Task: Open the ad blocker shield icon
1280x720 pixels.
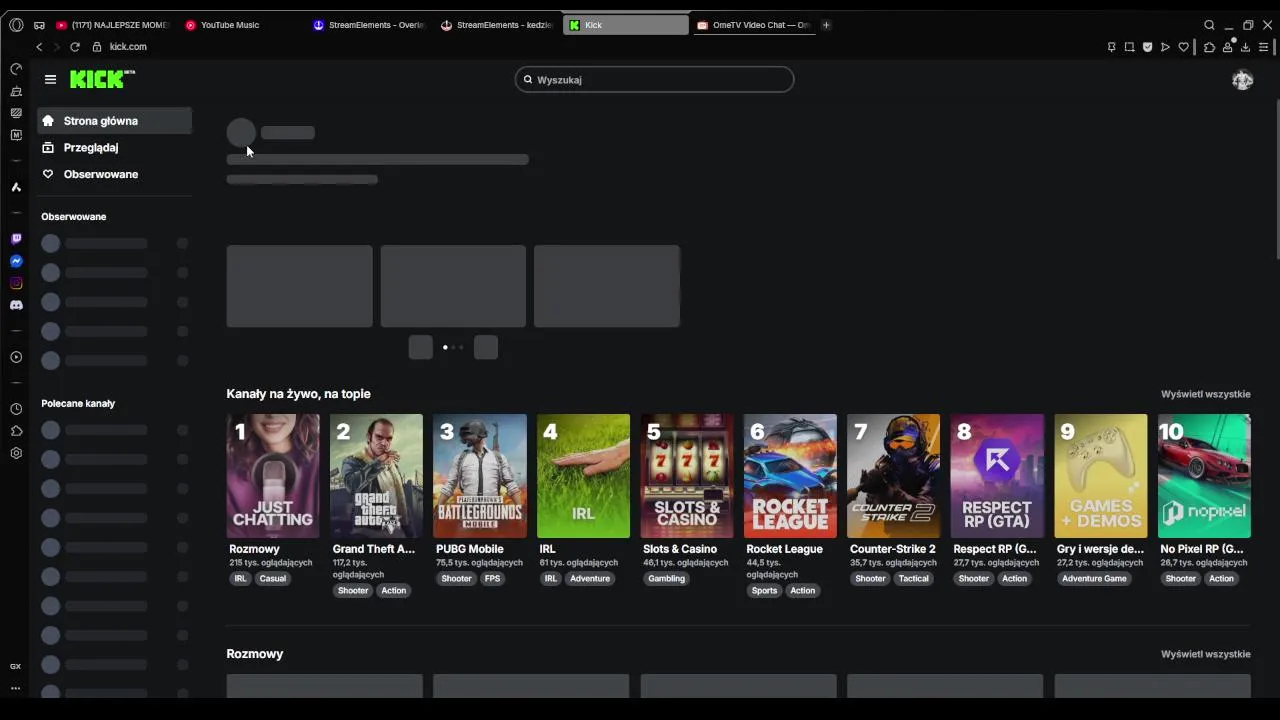Action: [1147, 47]
